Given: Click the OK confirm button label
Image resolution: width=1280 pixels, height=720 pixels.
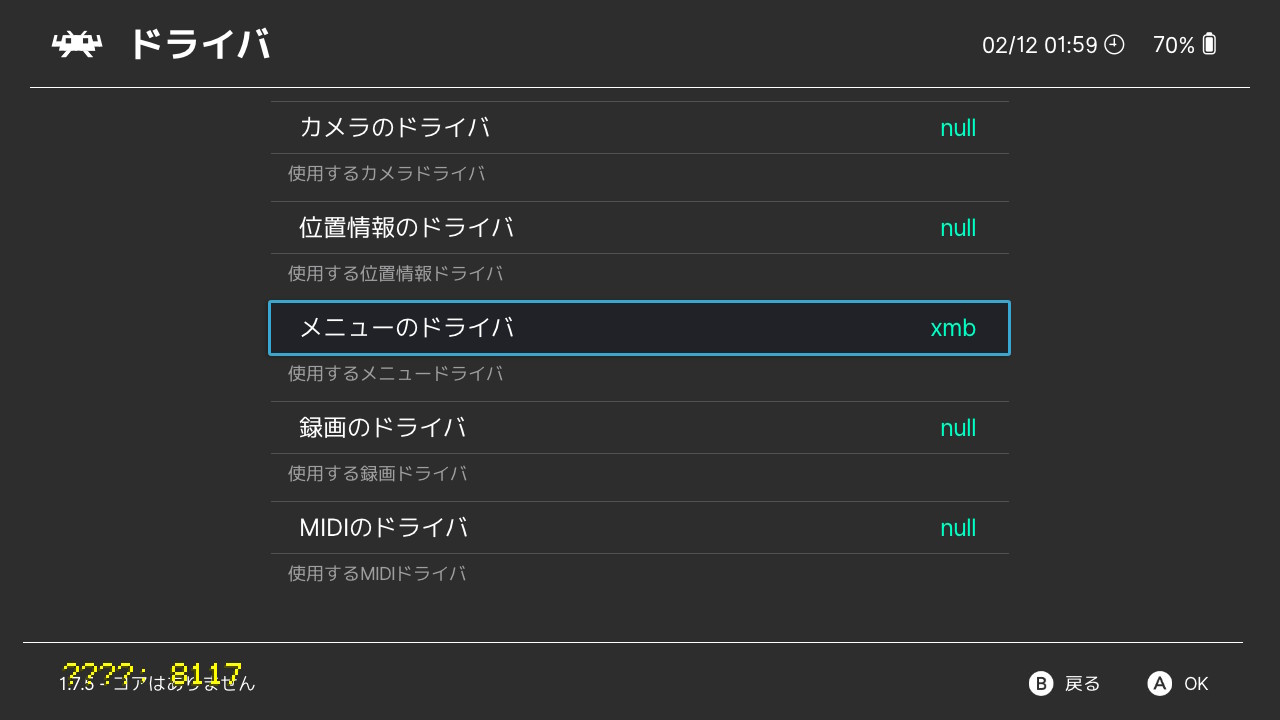Looking at the screenshot, I should (1196, 684).
